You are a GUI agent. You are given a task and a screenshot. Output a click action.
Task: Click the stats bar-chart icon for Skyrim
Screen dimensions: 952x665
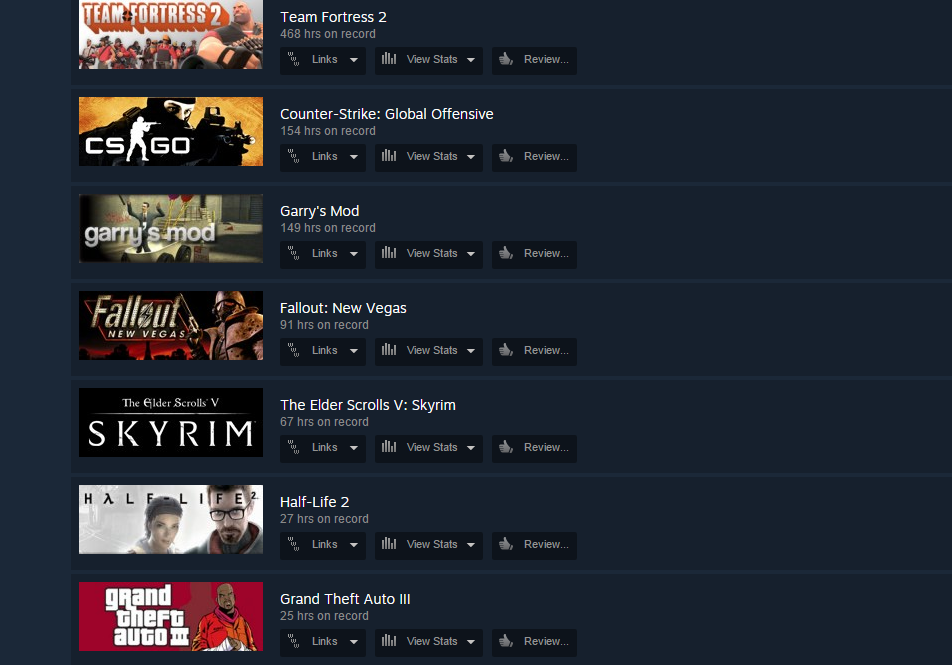click(x=389, y=446)
